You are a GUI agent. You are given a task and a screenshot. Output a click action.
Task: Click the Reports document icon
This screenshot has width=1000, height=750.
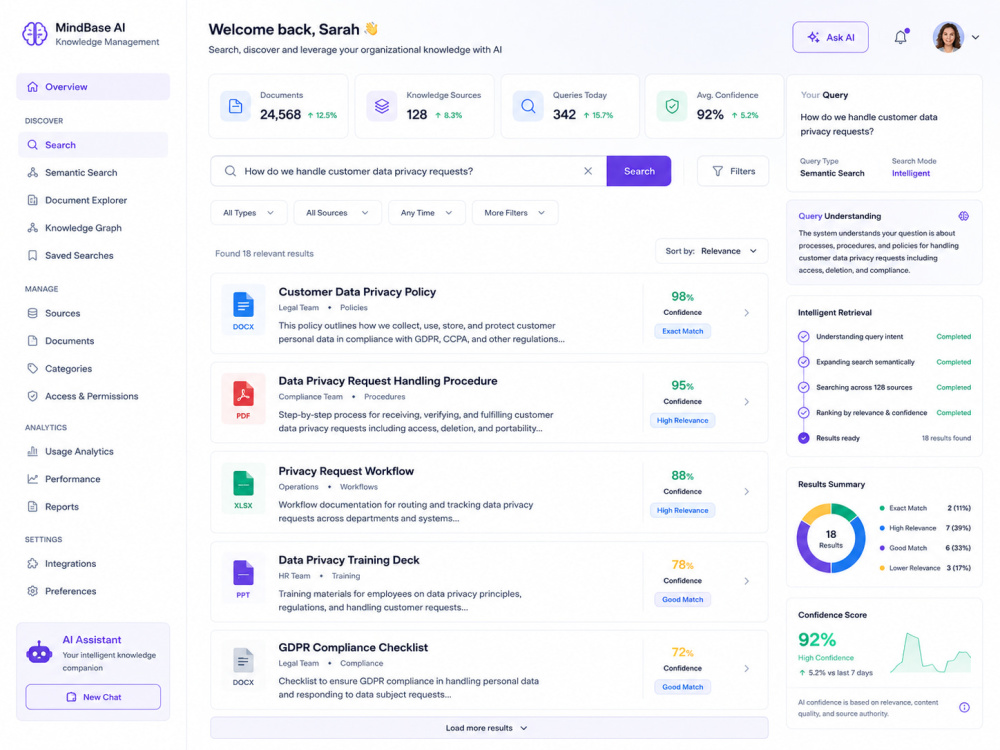point(33,506)
